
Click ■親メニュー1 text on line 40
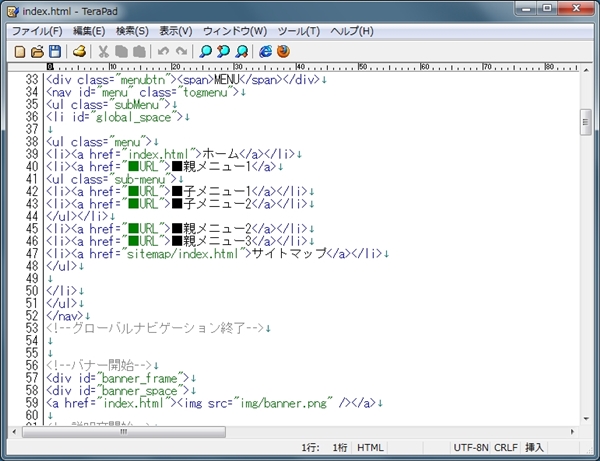tap(211, 167)
